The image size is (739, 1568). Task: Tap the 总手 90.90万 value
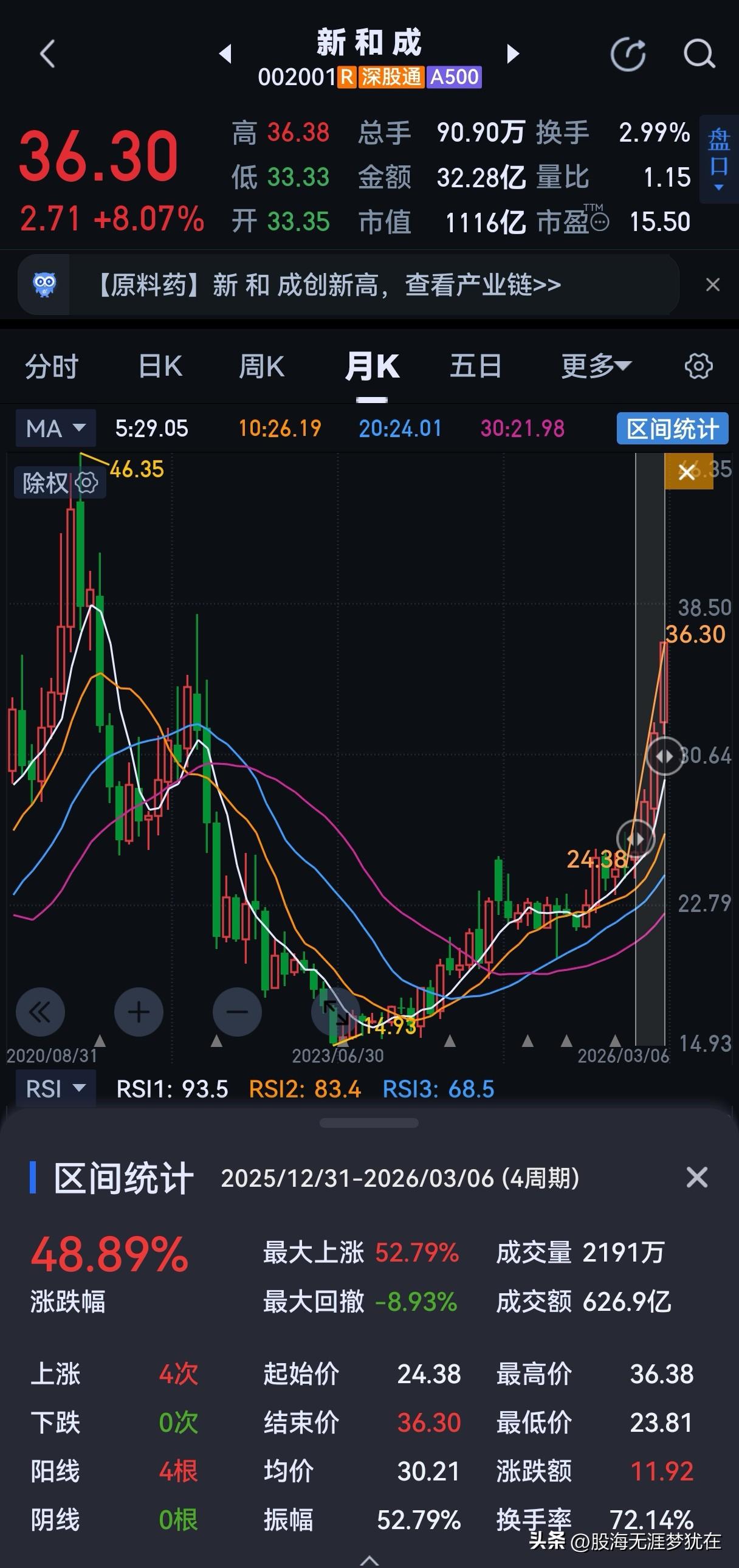[481, 132]
